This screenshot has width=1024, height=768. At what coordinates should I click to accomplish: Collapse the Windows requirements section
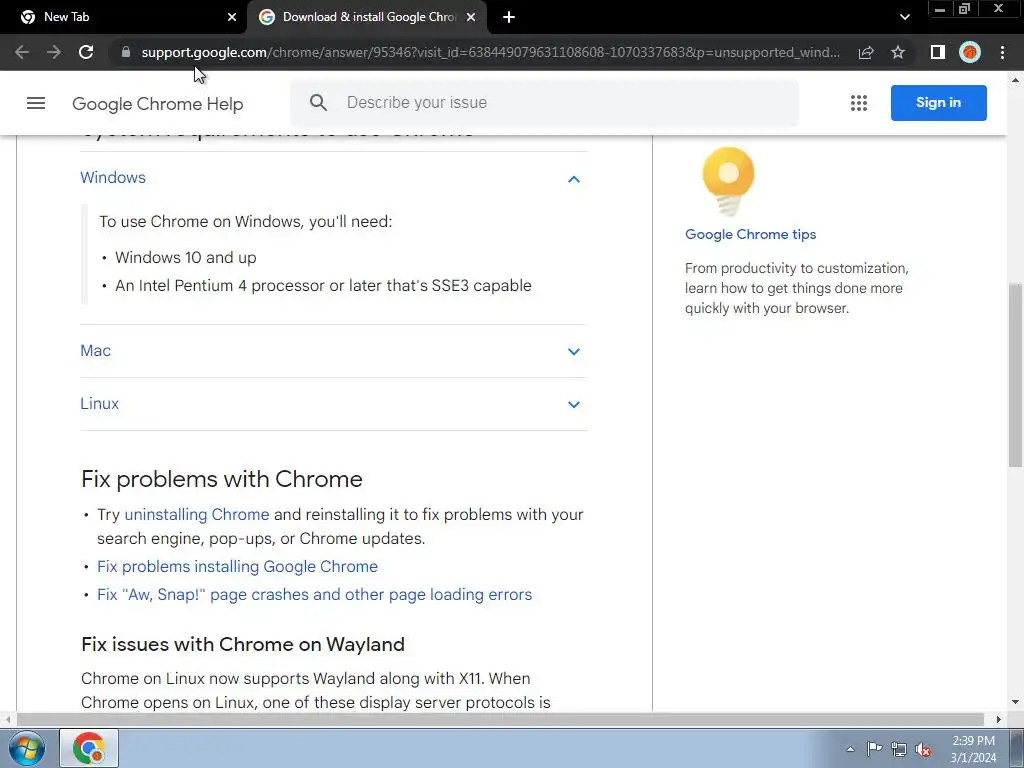pyautogui.click(x=573, y=179)
